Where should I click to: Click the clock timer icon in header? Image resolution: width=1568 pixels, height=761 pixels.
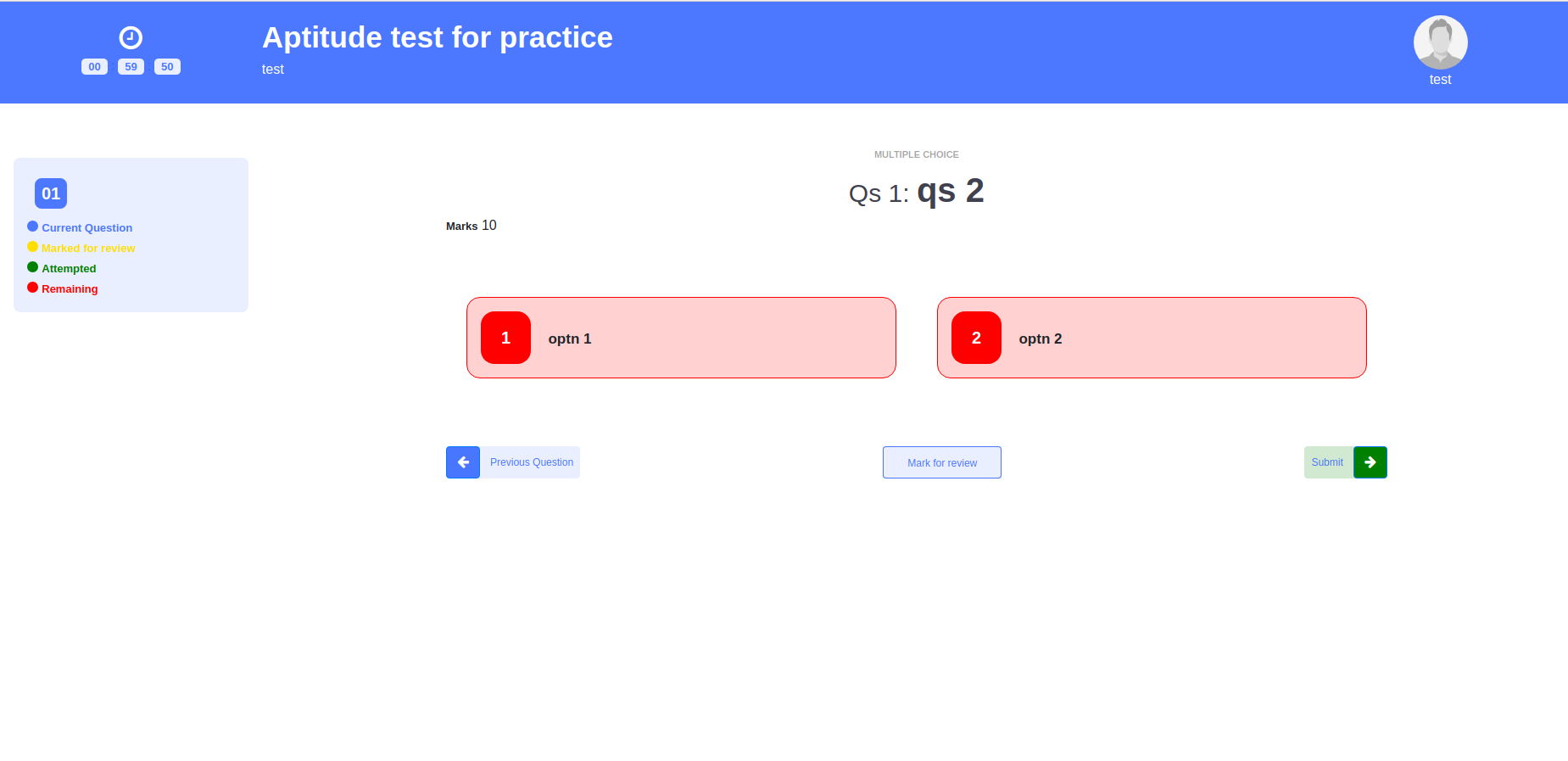(131, 37)
